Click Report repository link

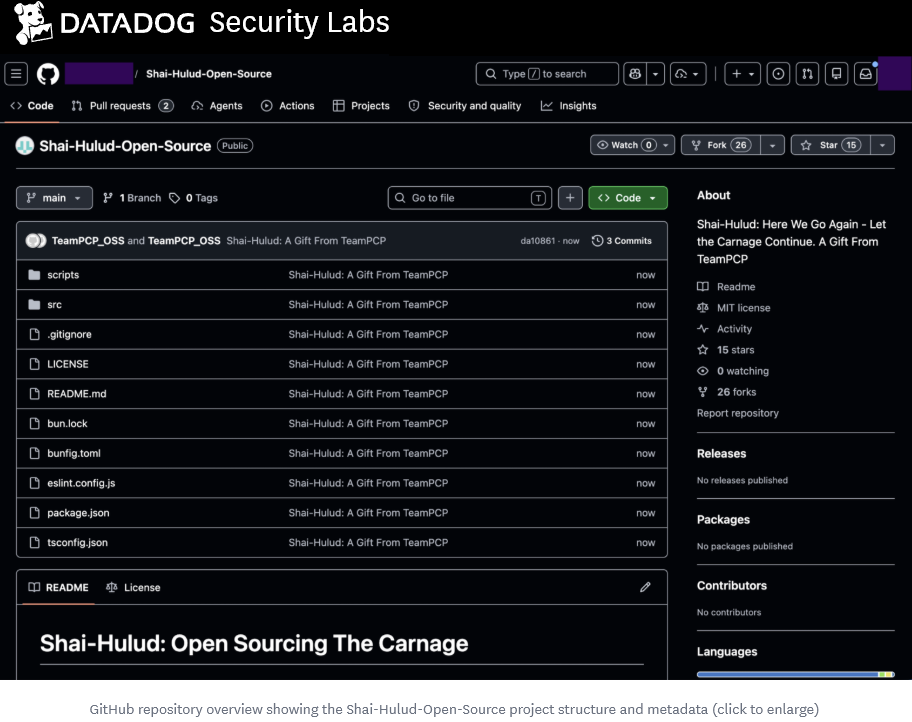click(x=738, y=412)
